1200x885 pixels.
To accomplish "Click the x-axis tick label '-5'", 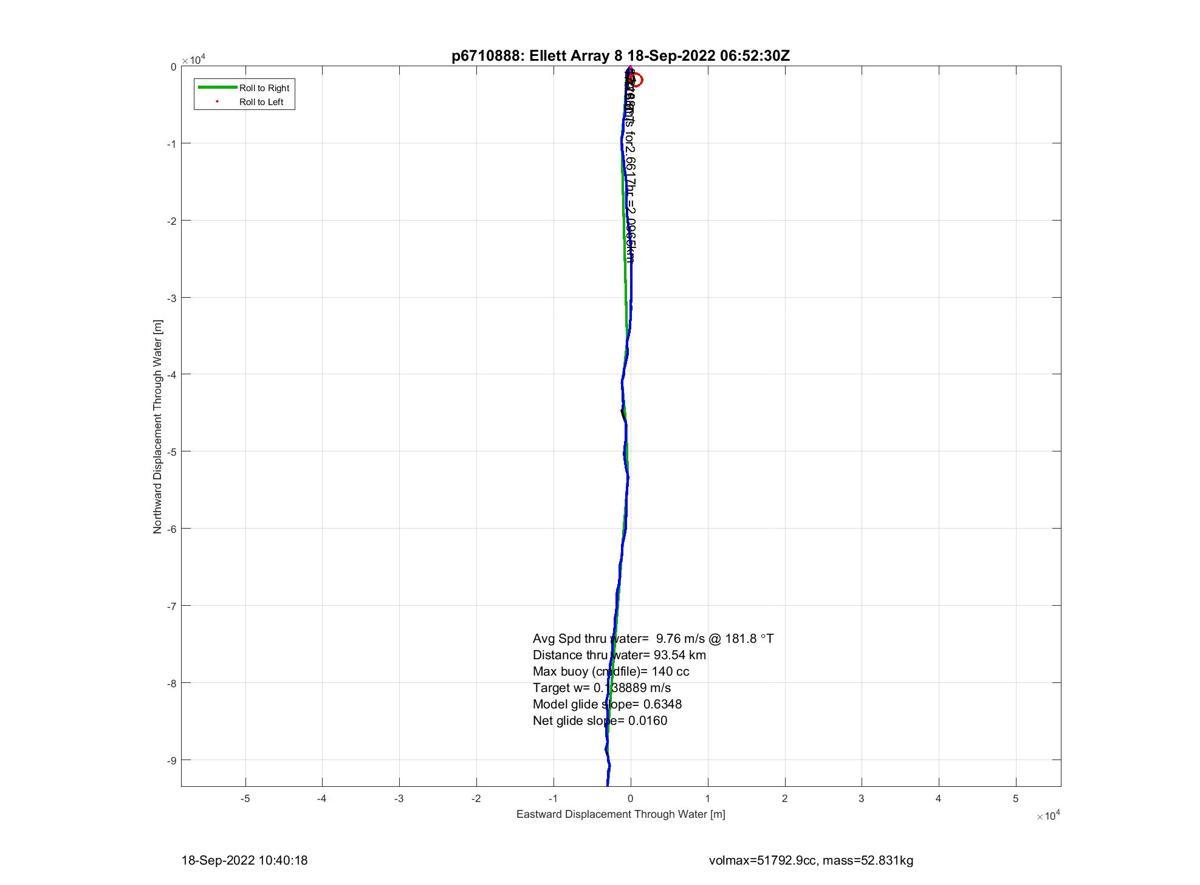I will pyautogui.click(x=245, y=798).
